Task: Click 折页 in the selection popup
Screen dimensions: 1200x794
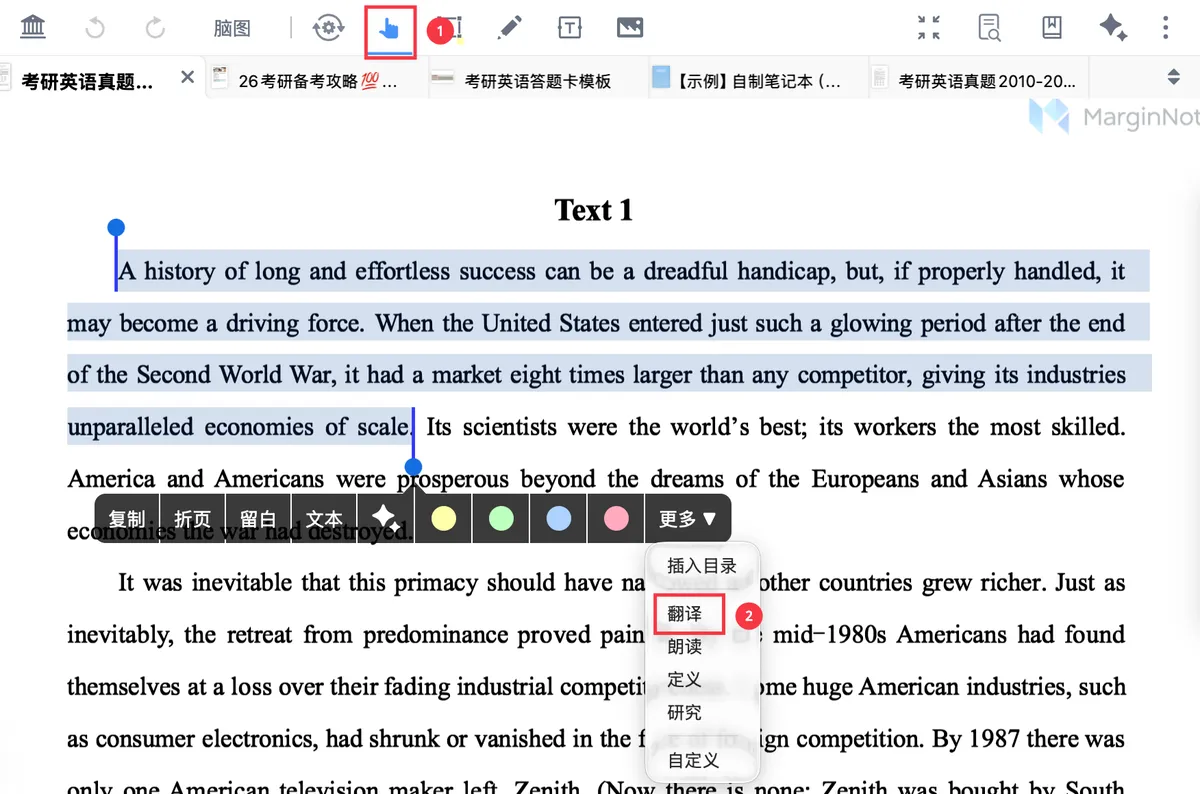Action: pos(192,519)
